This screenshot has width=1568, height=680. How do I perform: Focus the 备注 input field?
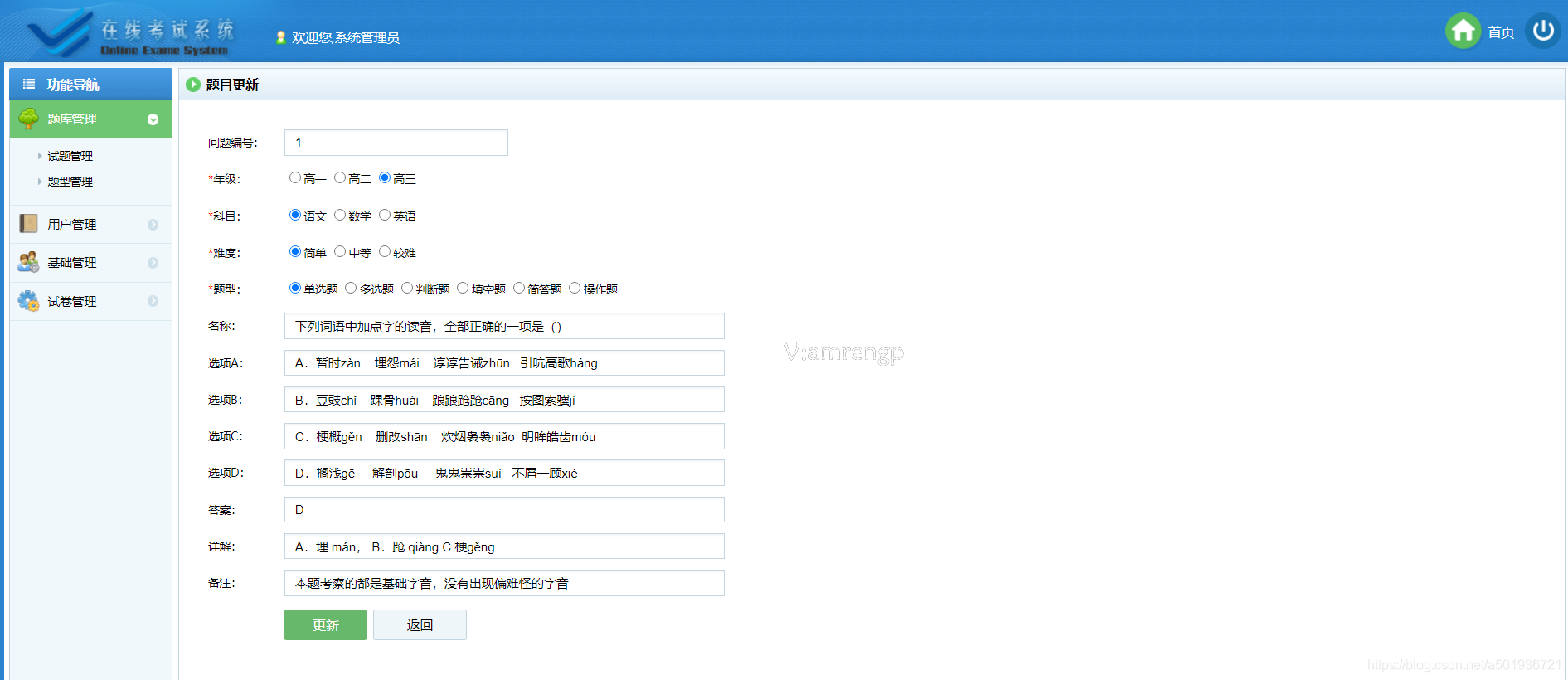pyautogui.click(x=504, y=583)
